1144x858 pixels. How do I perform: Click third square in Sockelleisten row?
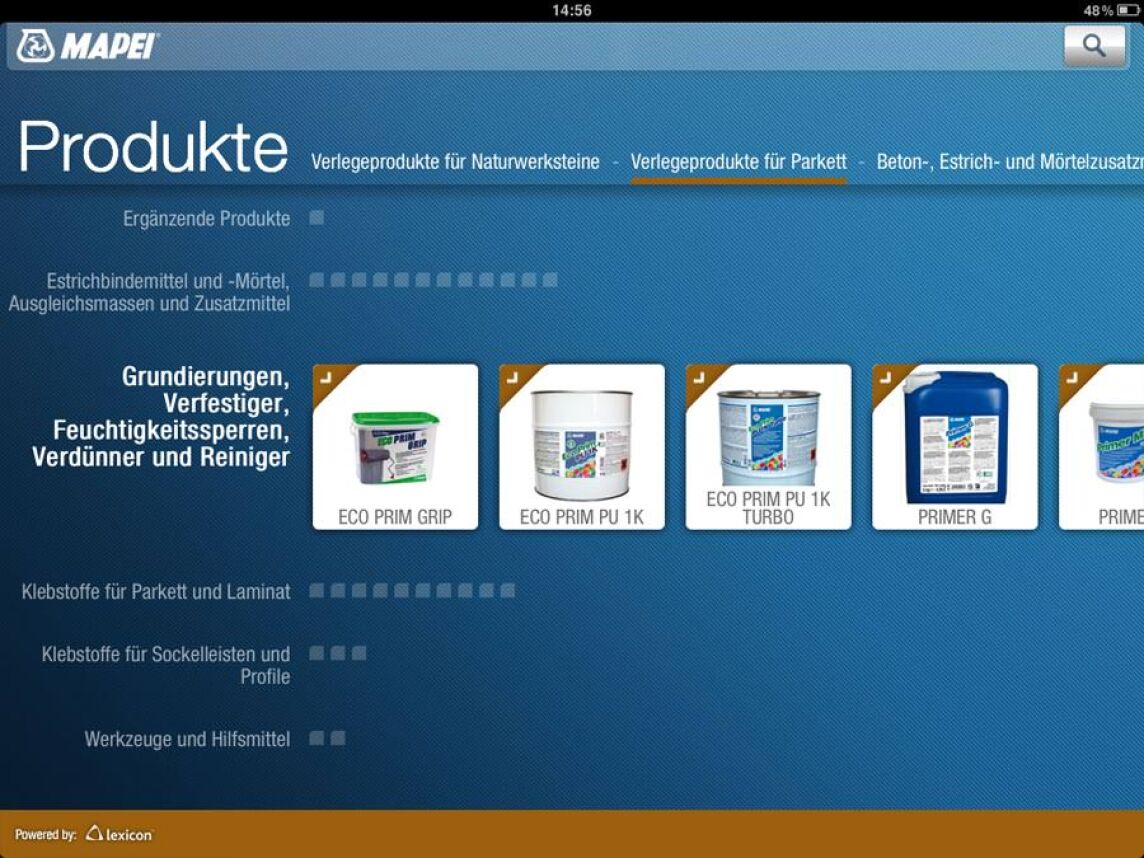coord(359,653)
